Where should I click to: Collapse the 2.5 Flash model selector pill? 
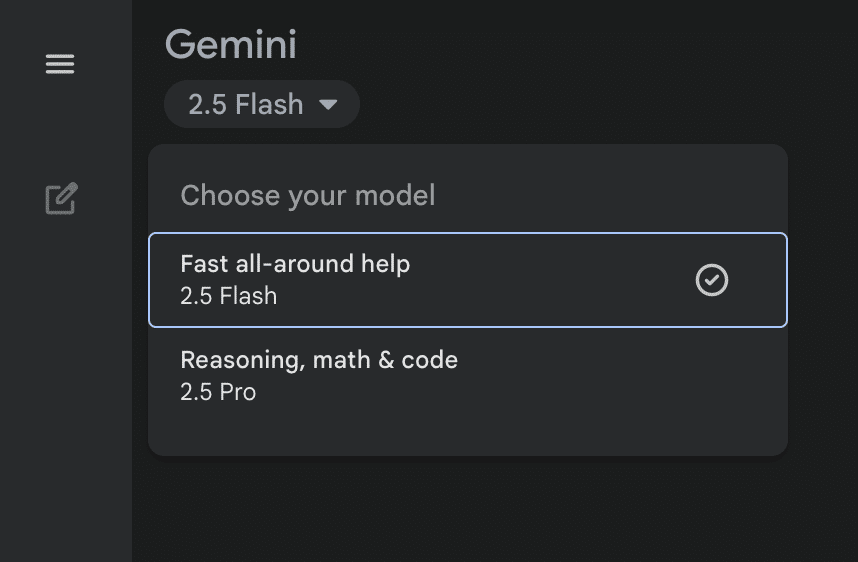pos(261,104)
